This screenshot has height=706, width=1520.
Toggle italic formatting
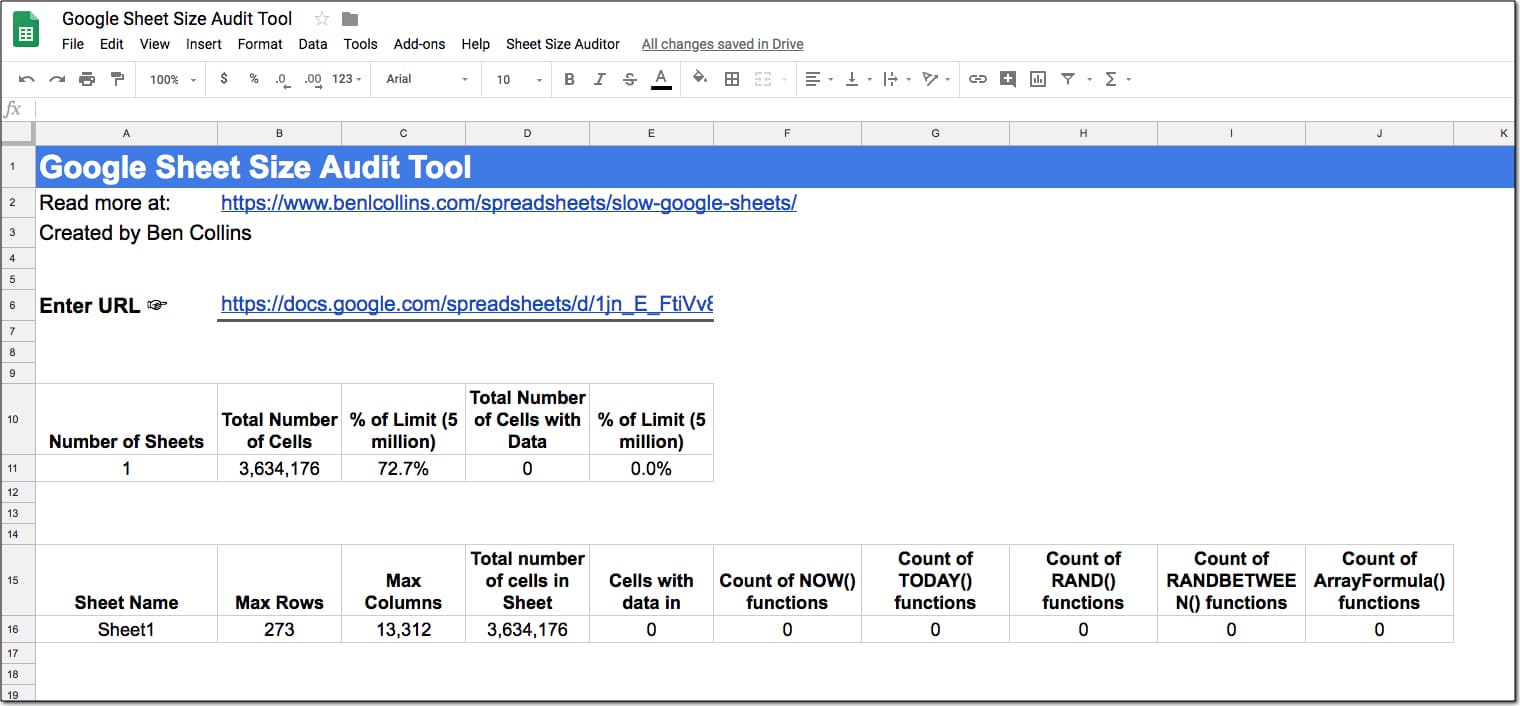pyautogui.click(x=599, y=79)
